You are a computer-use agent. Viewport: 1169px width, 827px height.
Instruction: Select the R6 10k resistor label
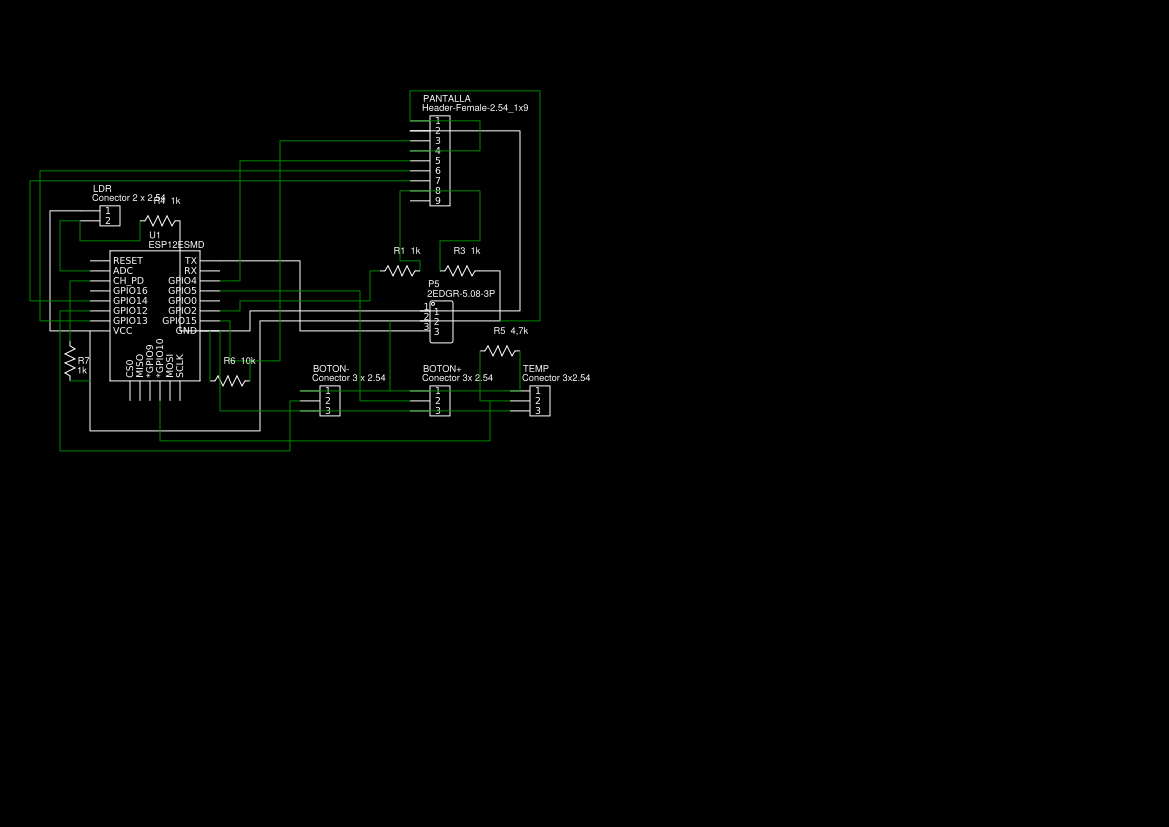point(239,361)
